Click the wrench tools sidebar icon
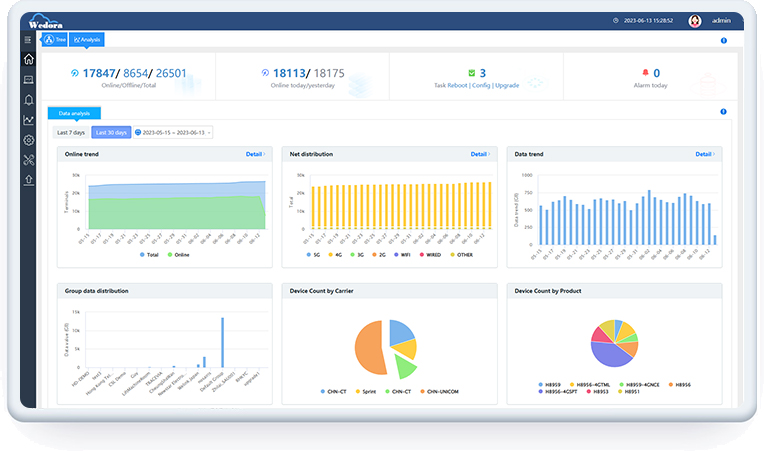764x451 pixels. 28,160
